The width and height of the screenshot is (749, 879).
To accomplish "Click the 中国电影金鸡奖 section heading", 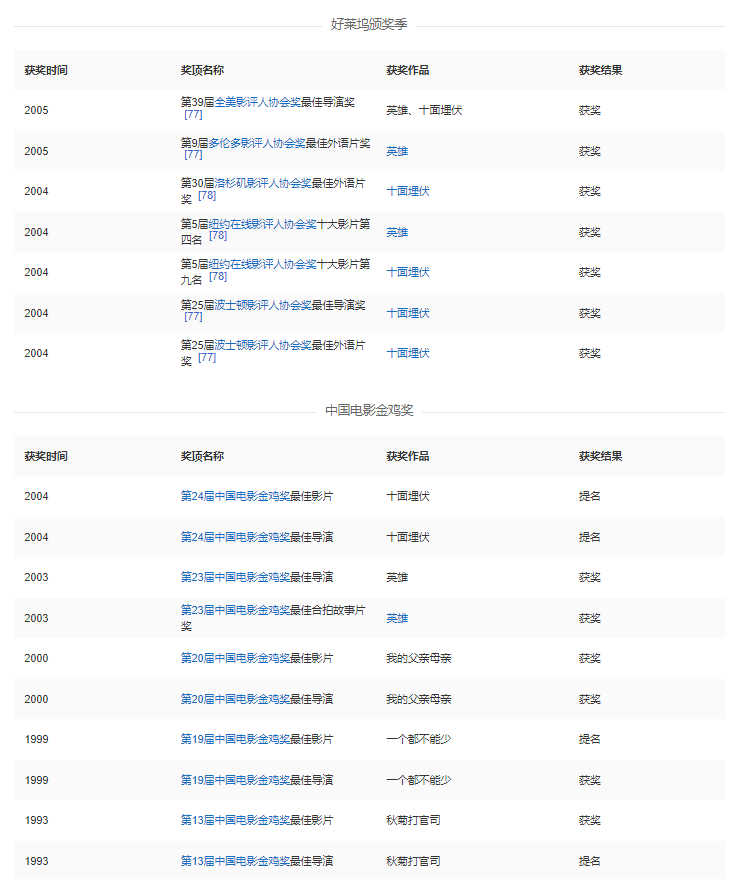I will click(x=369, y=411).
